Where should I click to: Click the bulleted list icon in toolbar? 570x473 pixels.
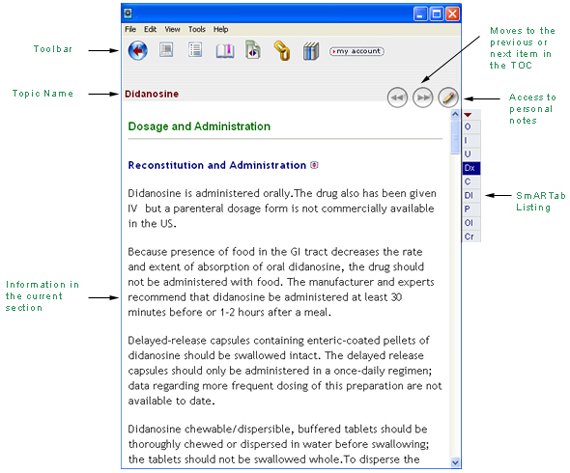tap(195, 50)
